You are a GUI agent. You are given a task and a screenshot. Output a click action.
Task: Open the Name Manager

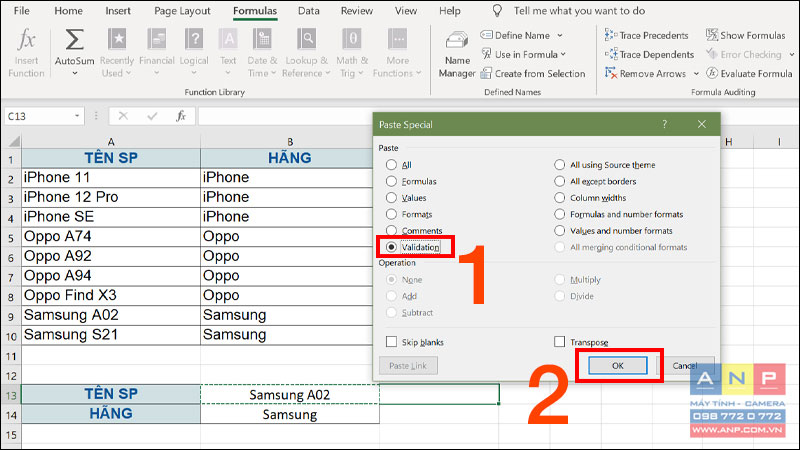[457, 55]
